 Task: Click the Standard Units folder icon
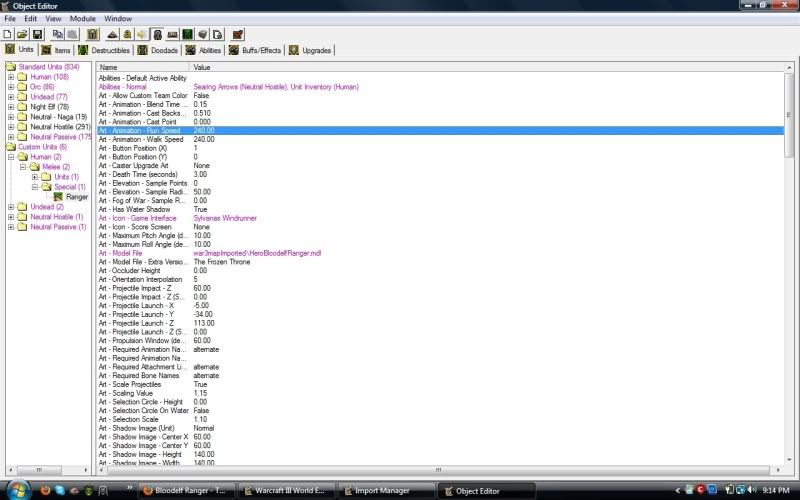[11, 67]
